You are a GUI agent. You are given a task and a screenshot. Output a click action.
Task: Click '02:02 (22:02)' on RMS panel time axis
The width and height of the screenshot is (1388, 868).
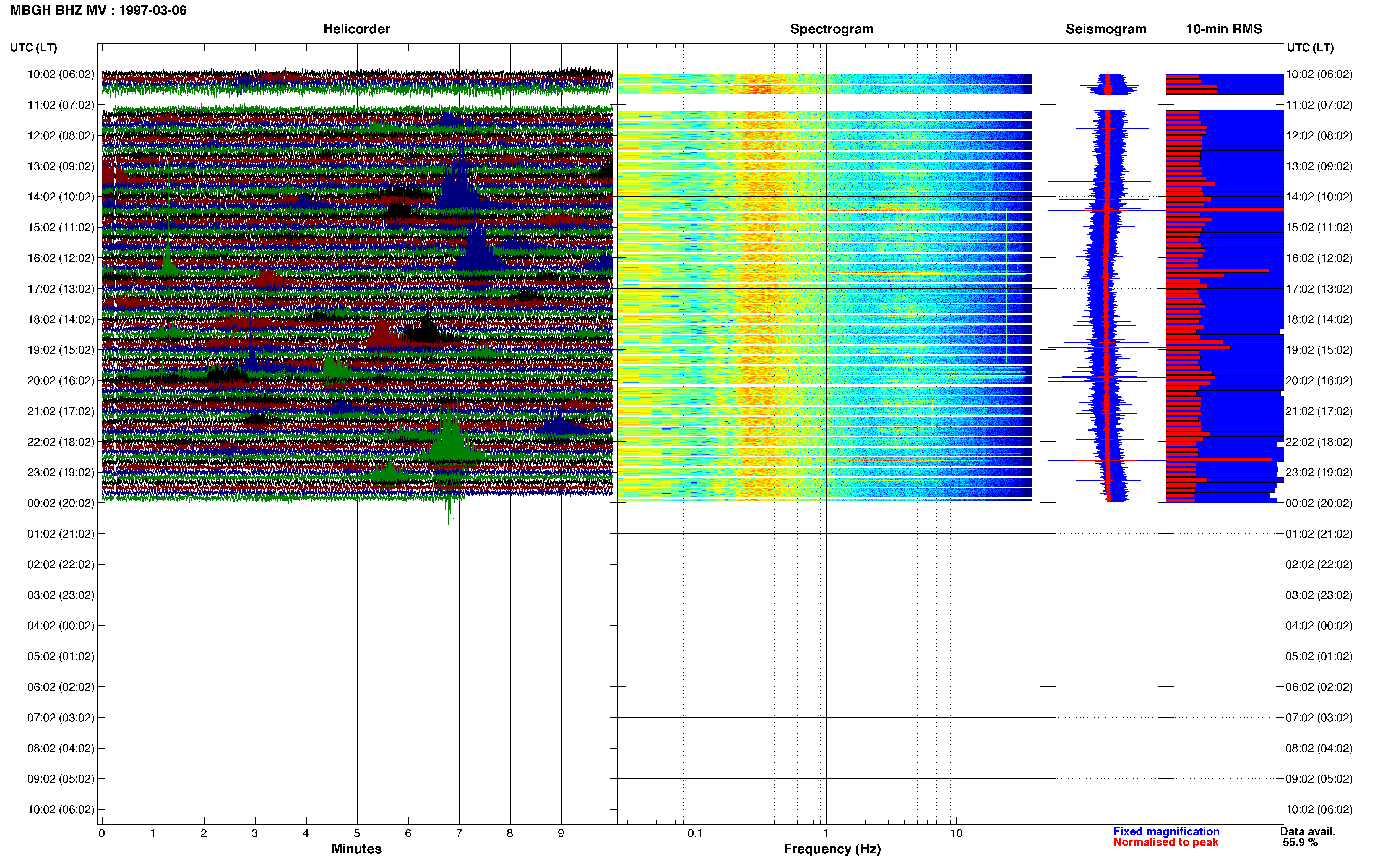coord(1319,564)
